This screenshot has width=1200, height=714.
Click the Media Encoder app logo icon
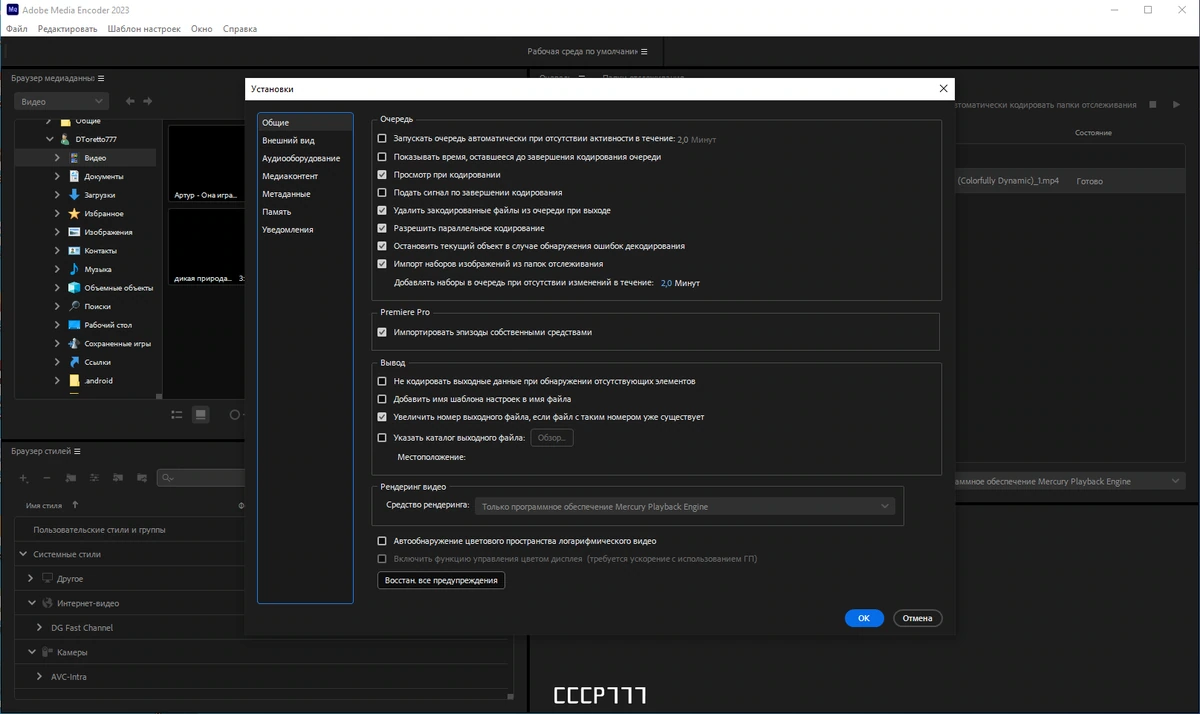pos(12,10)
